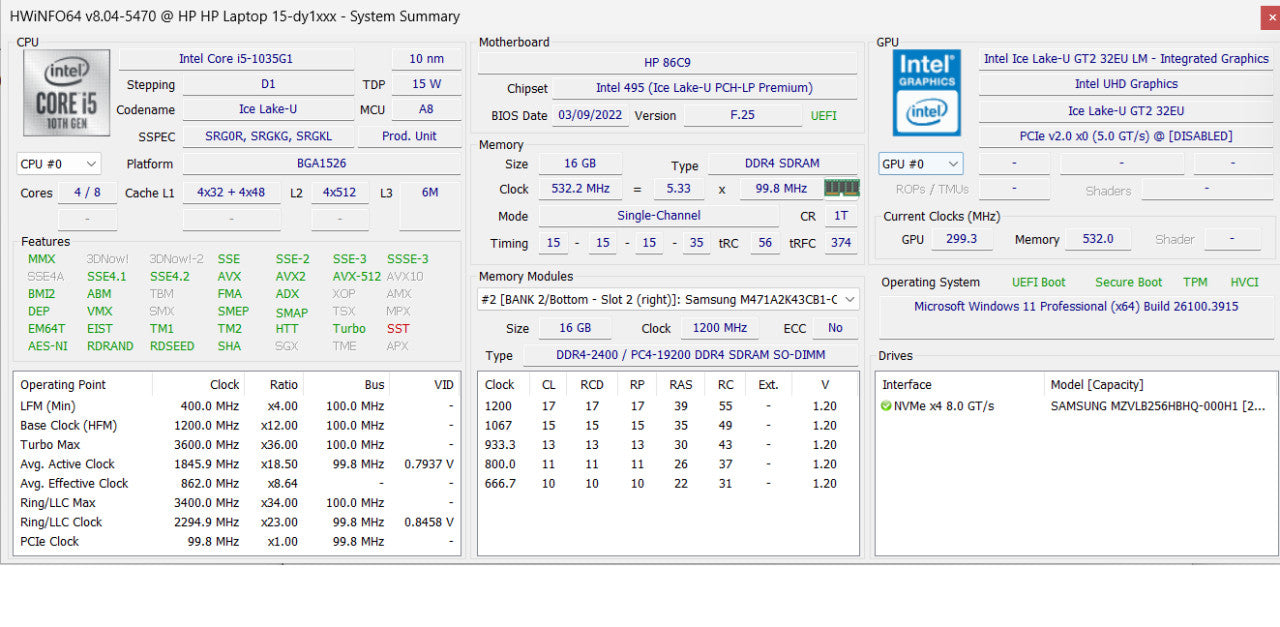Click the MCU A8 value
This screenshot has height=627, width=1280.
[x=426, y=110]
